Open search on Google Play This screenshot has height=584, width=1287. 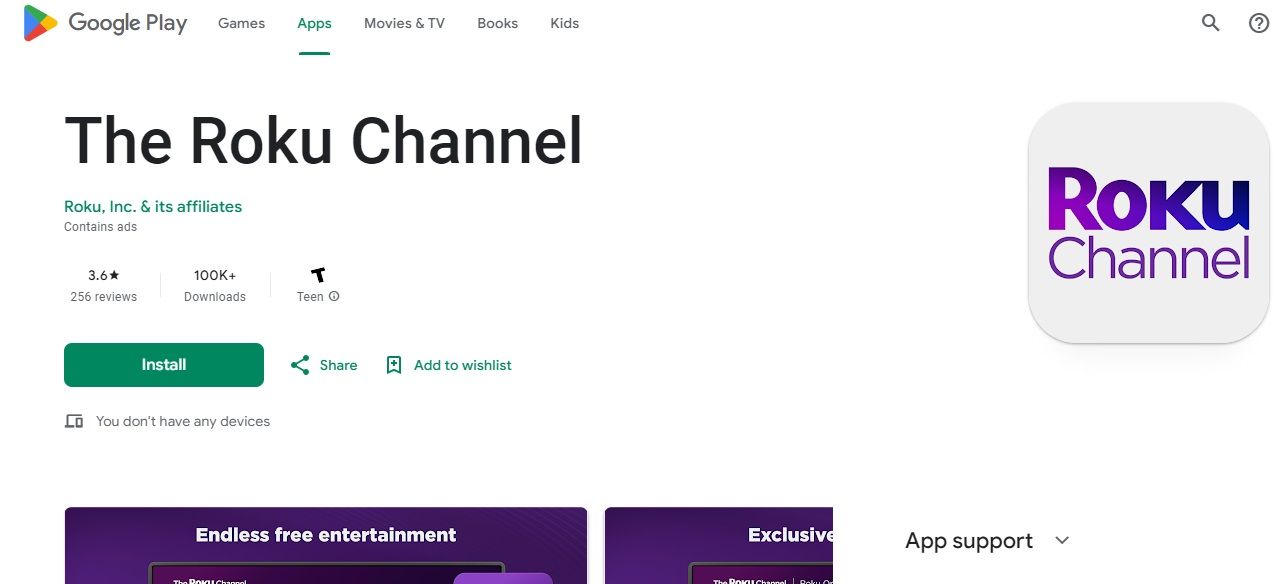point(1210,22)
